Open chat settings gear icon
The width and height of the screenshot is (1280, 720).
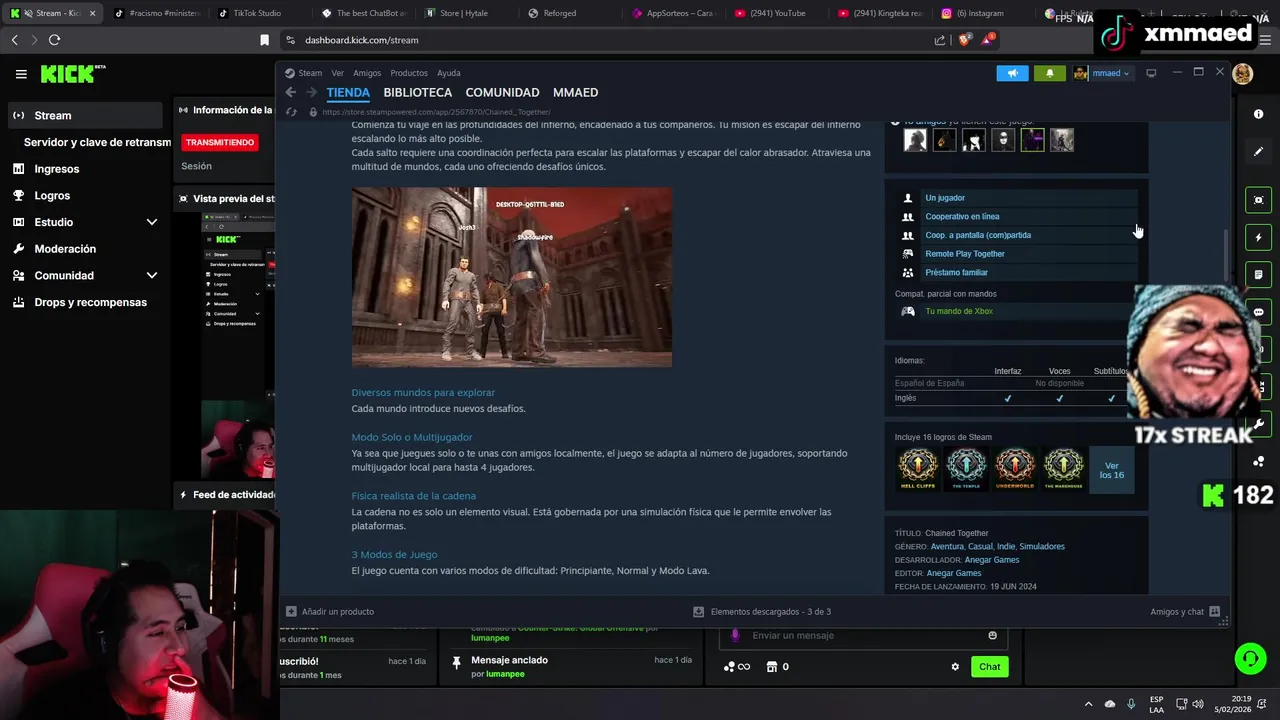(x=955, y=667)
